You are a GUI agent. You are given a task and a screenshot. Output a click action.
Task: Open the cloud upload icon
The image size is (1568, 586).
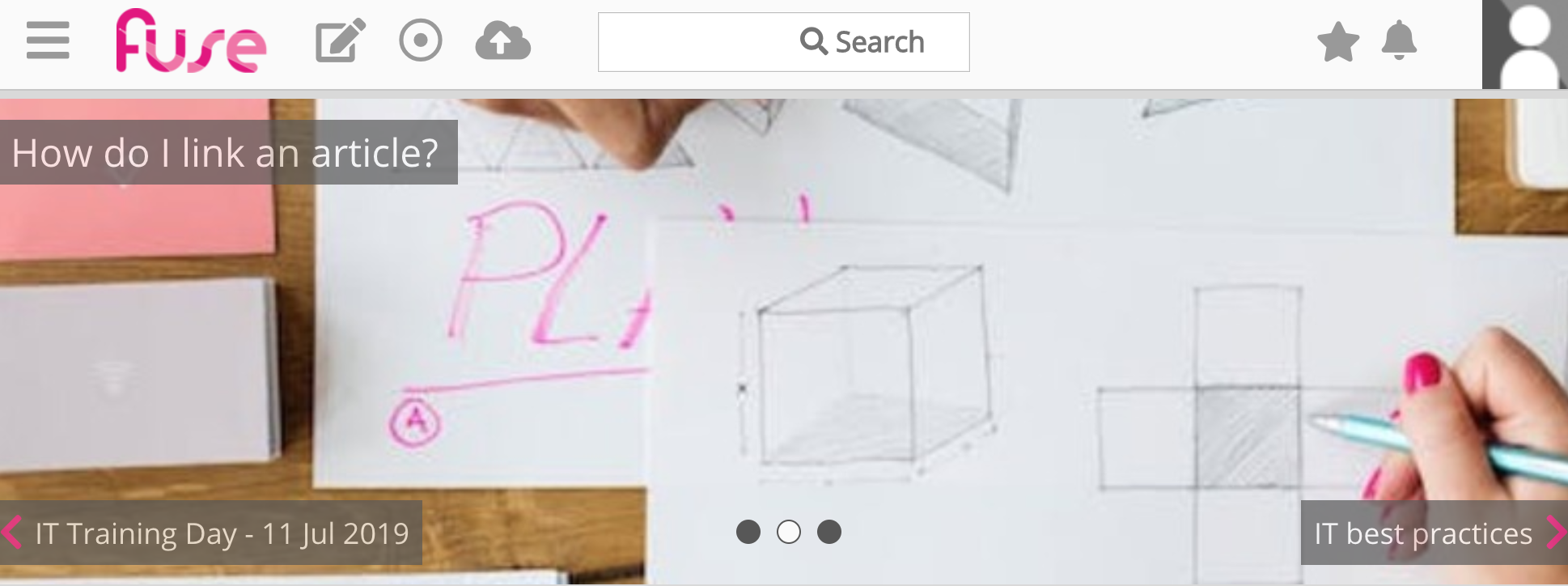click(x=502, y=40)
